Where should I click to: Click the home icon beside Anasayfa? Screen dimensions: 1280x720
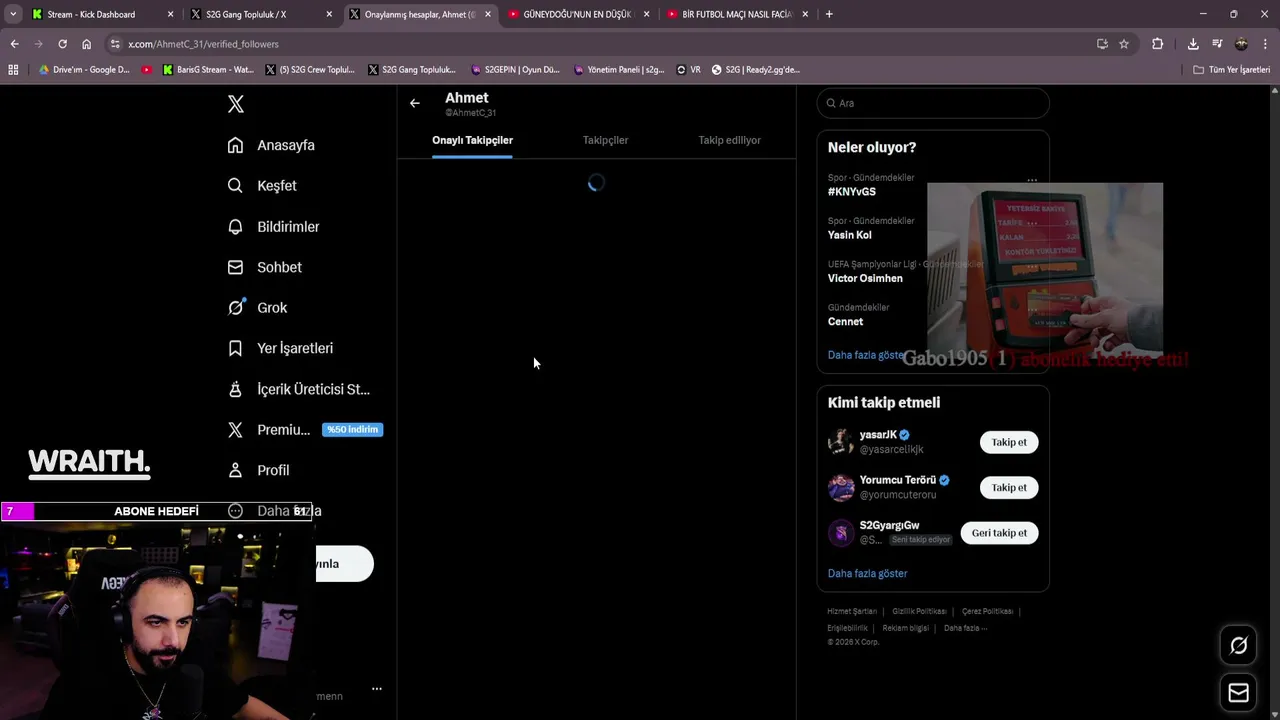pos(235,145)
